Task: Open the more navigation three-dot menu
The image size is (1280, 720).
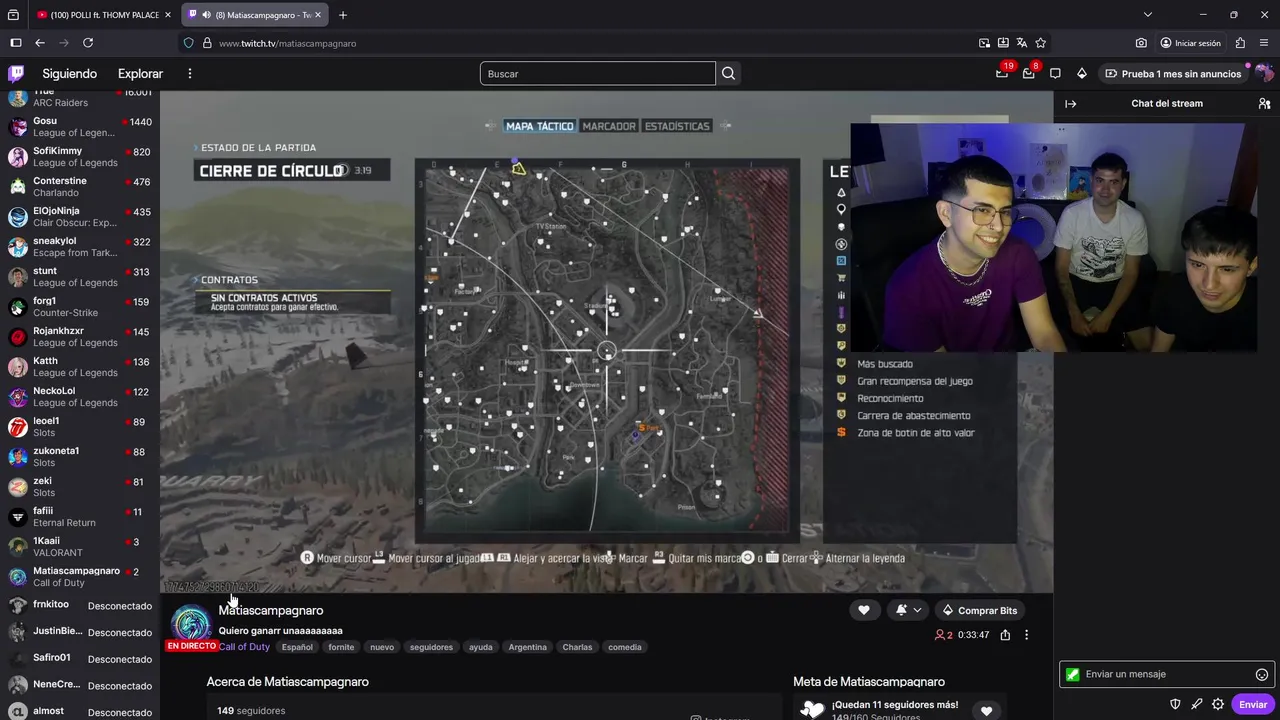Action: coord(189,73)
